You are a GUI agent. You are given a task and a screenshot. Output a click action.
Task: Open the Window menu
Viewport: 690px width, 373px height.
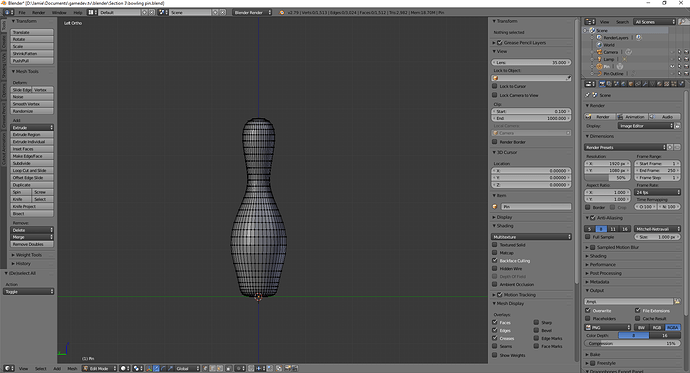[x=59, y=12]
